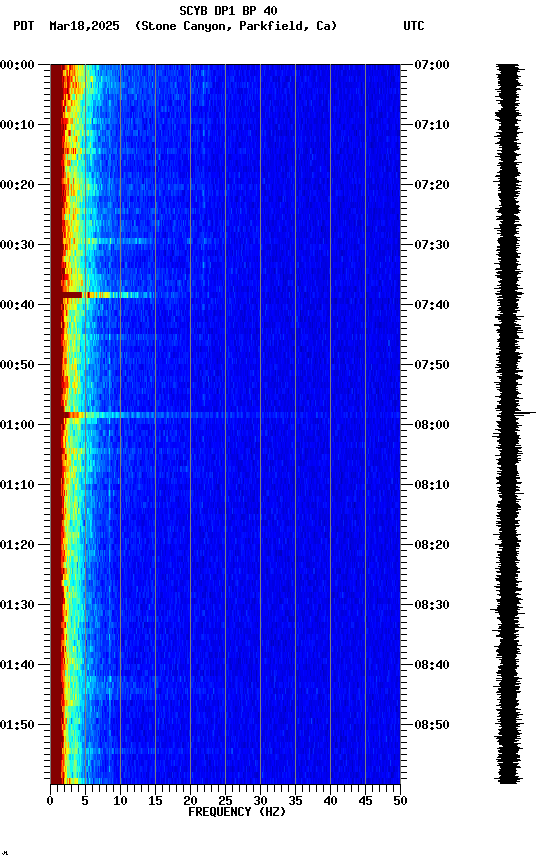The height and width of the screenshot is (864, 552).
Task: Click the 'PDT' timezone label
Action: (x=24, y=26)
